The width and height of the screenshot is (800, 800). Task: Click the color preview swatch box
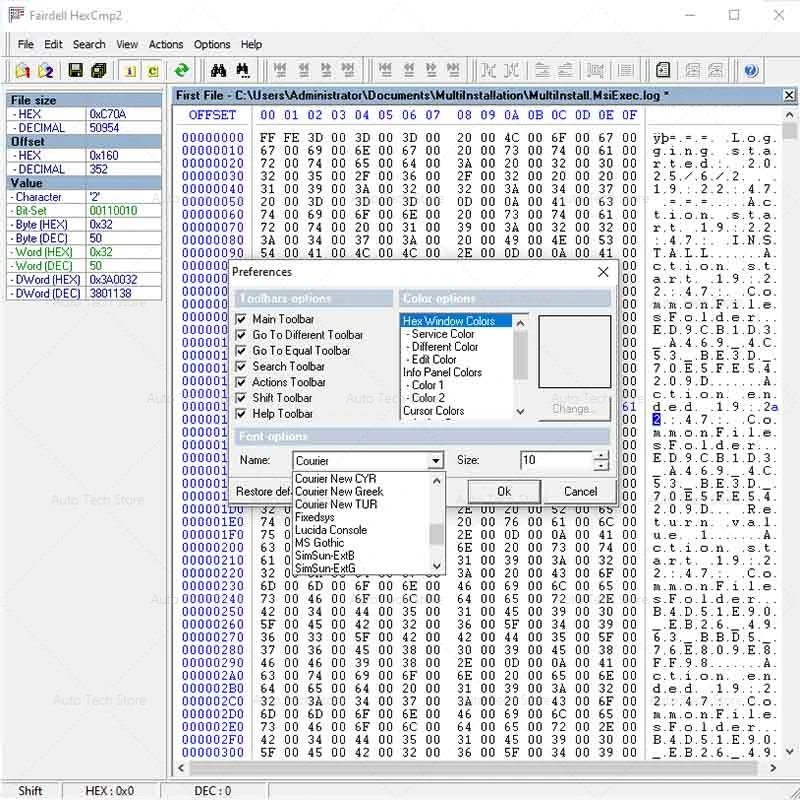(x=574, y=352)
